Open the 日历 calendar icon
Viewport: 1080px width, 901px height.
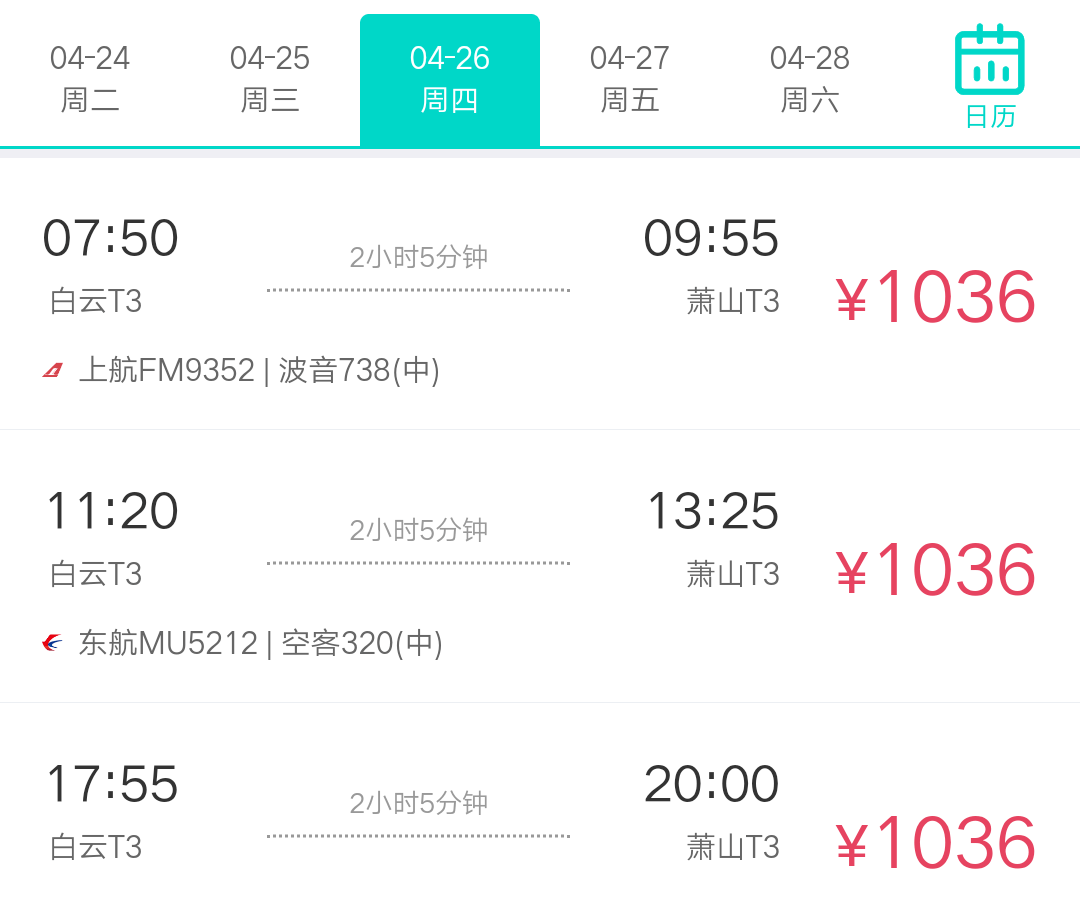989,60
